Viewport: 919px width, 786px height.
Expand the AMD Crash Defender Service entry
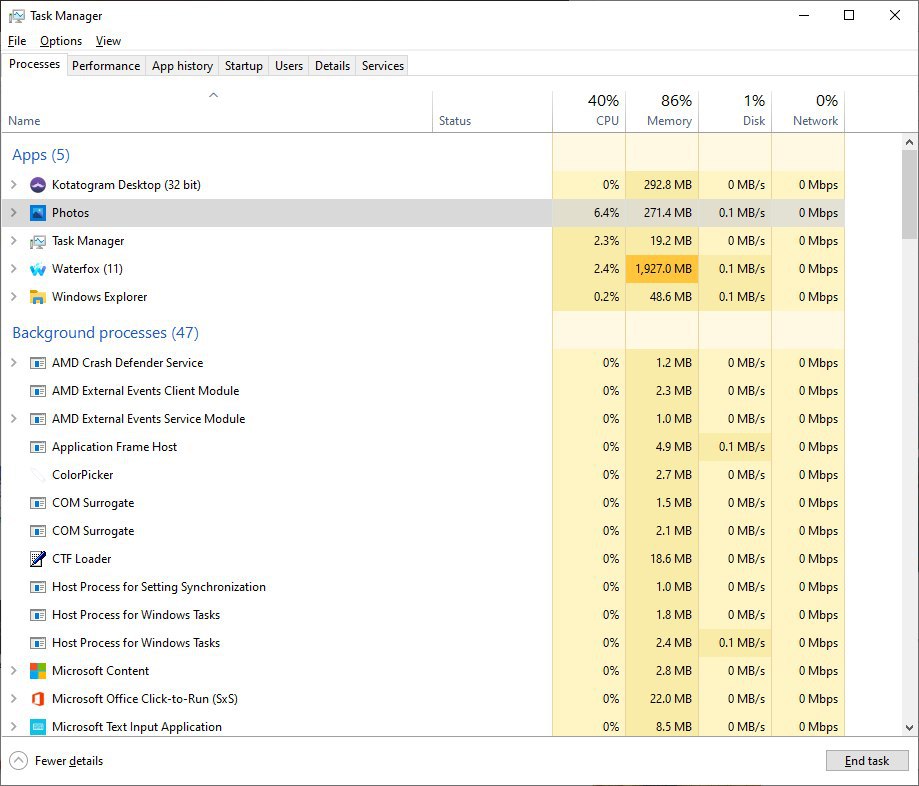tap(13, 363)
